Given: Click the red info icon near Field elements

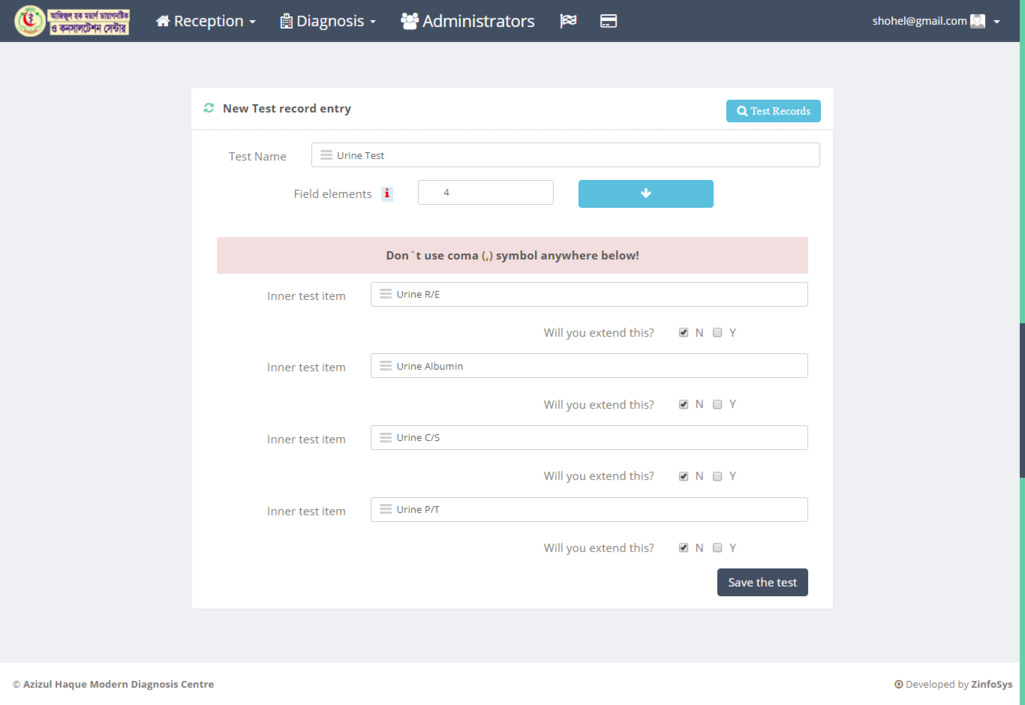Looking at the screenshot, I should pyautogui.click(x=387, y=194).
